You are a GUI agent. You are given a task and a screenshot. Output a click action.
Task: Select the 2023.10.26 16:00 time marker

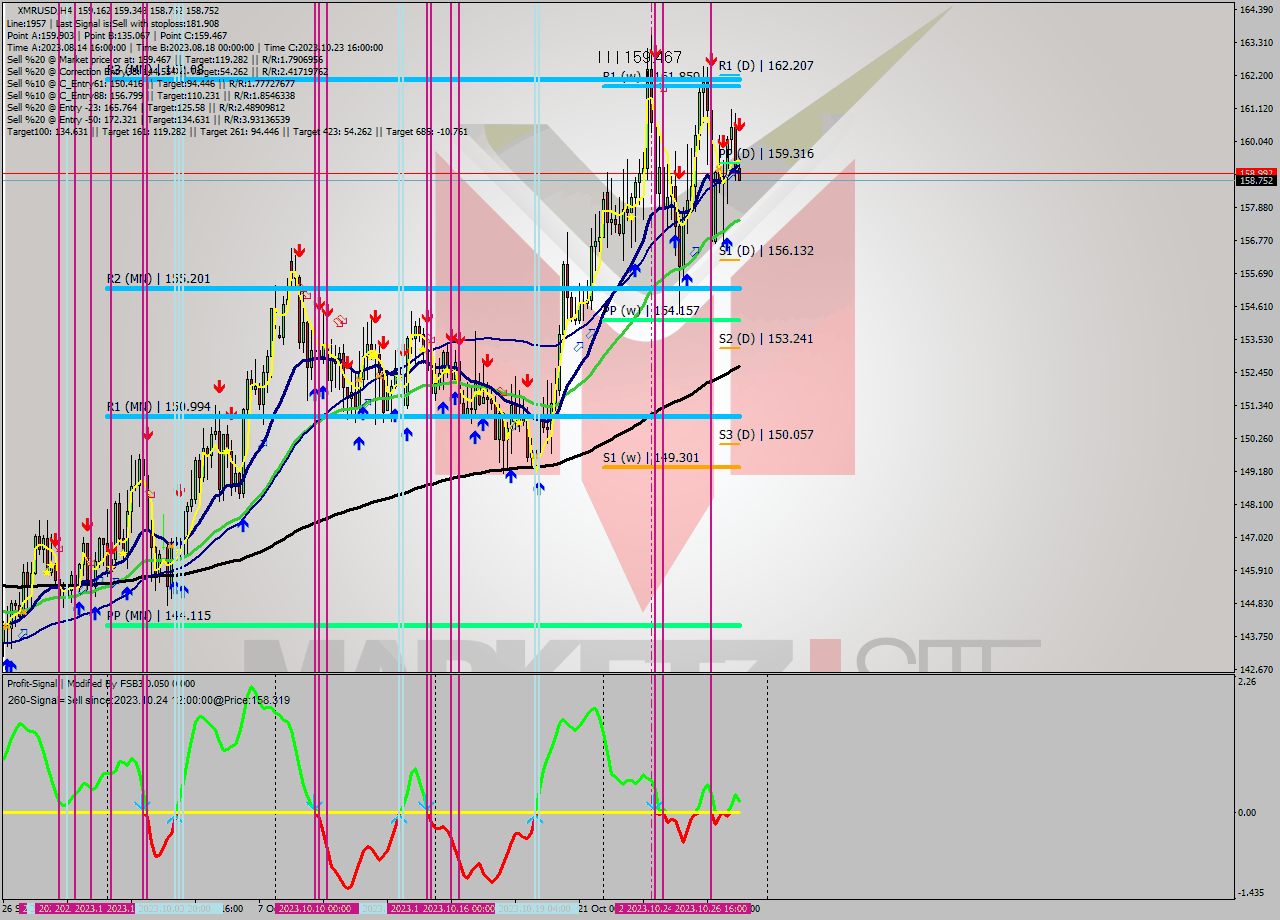(712, 909)
